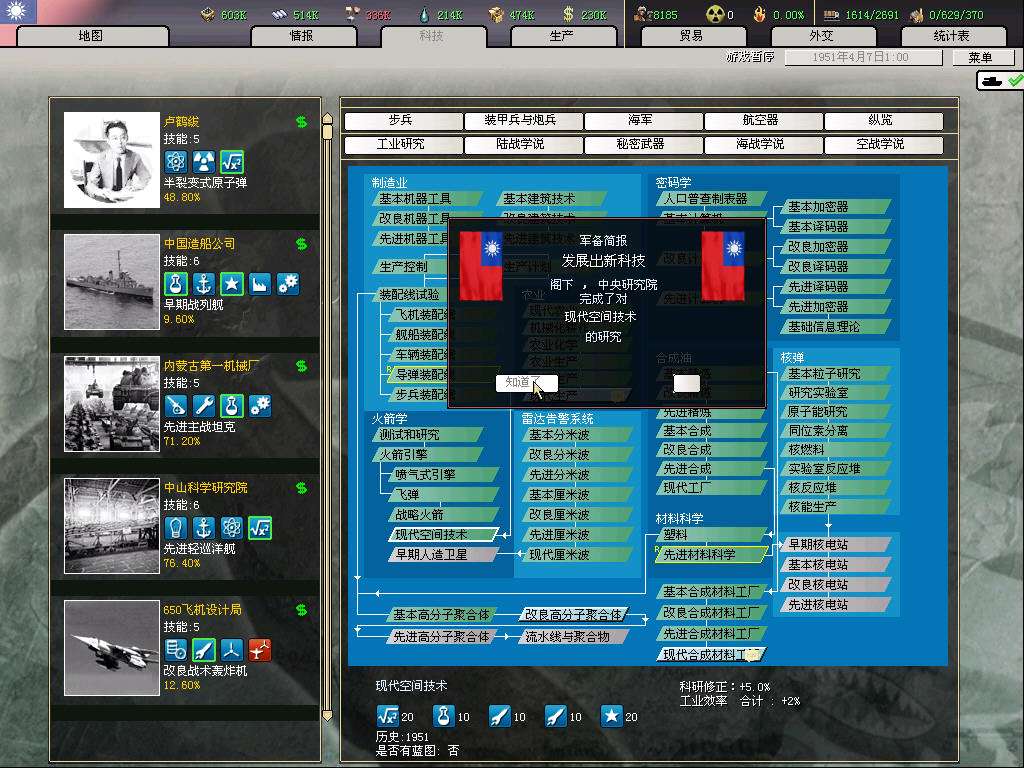Image resolution: width=1024 pixels, height=768 pixels.
Task: Open the 地图 map tab
Action: [92, 36]
